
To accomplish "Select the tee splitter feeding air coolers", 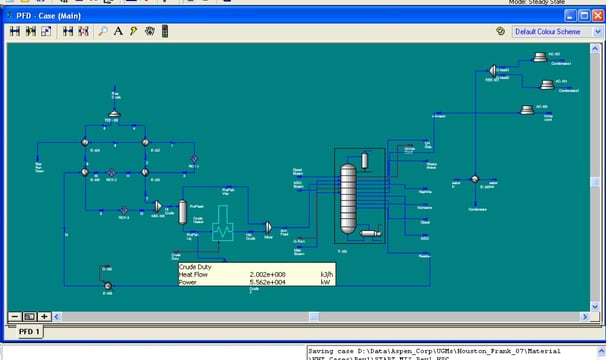I will (492, 71).
